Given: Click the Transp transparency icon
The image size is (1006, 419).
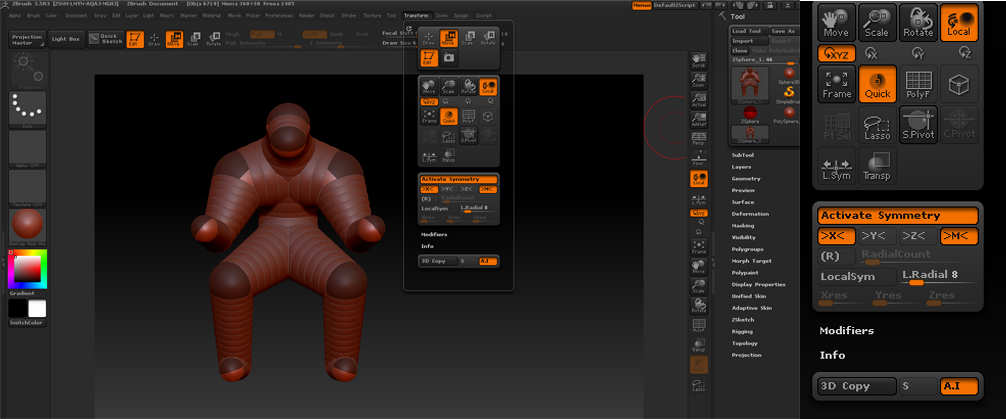Looking at the screenshot, I should point(877,167).
